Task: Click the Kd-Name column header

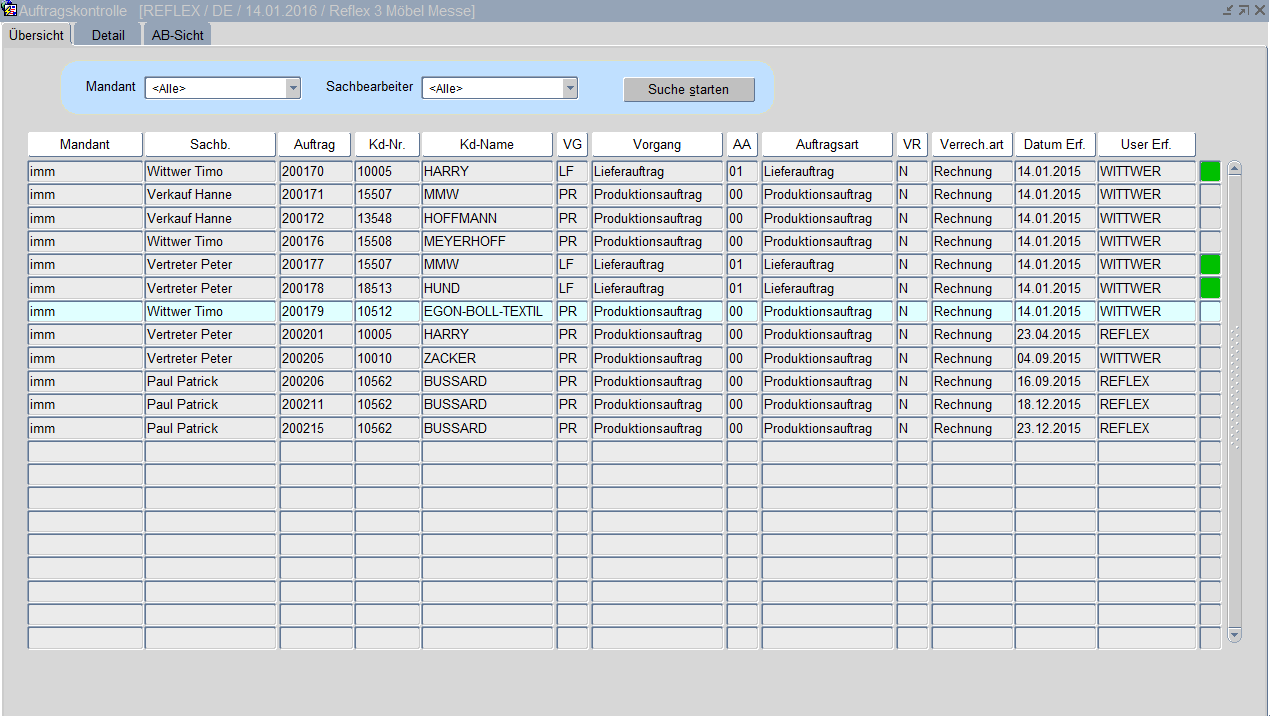Action: click(486, 144)
